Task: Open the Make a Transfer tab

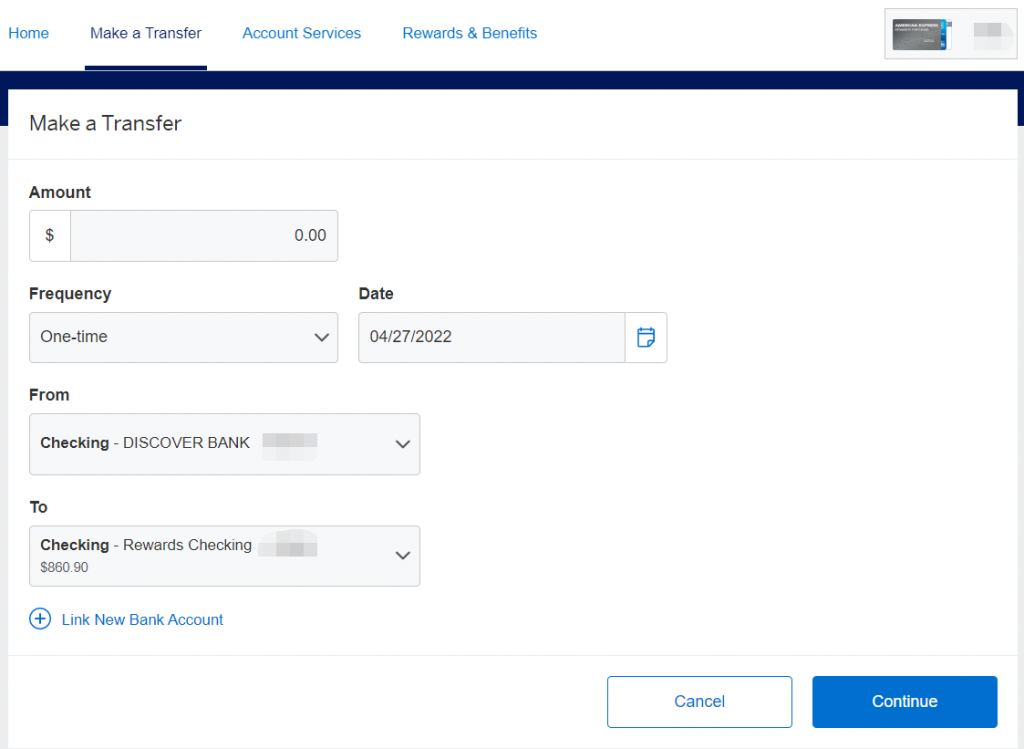Action: pos(146,33)
